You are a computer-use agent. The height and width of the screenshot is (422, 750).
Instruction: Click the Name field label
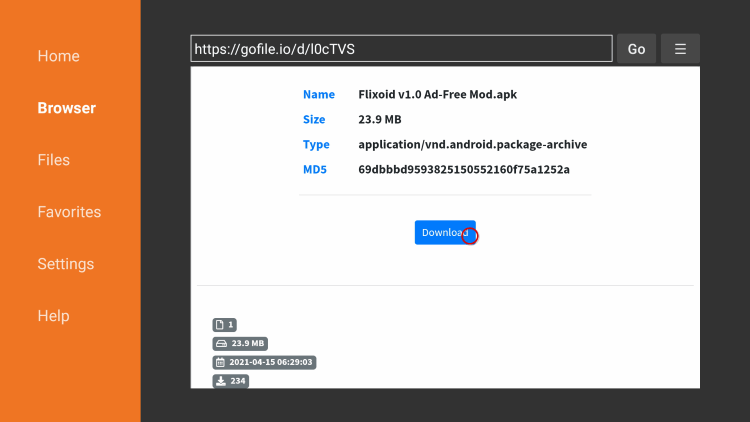coord(319,94)
